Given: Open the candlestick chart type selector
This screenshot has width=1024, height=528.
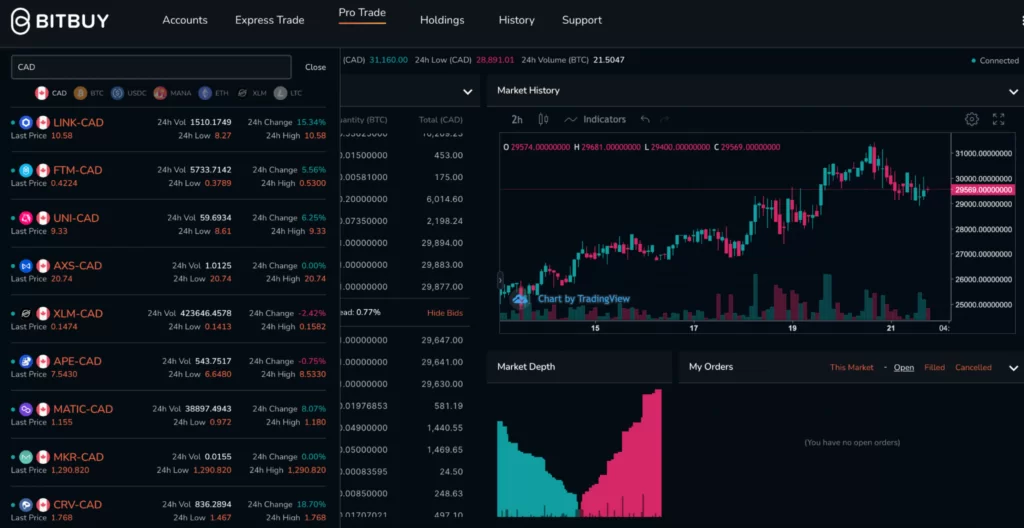Looking at the screenshot, I should tap(543, 119).
